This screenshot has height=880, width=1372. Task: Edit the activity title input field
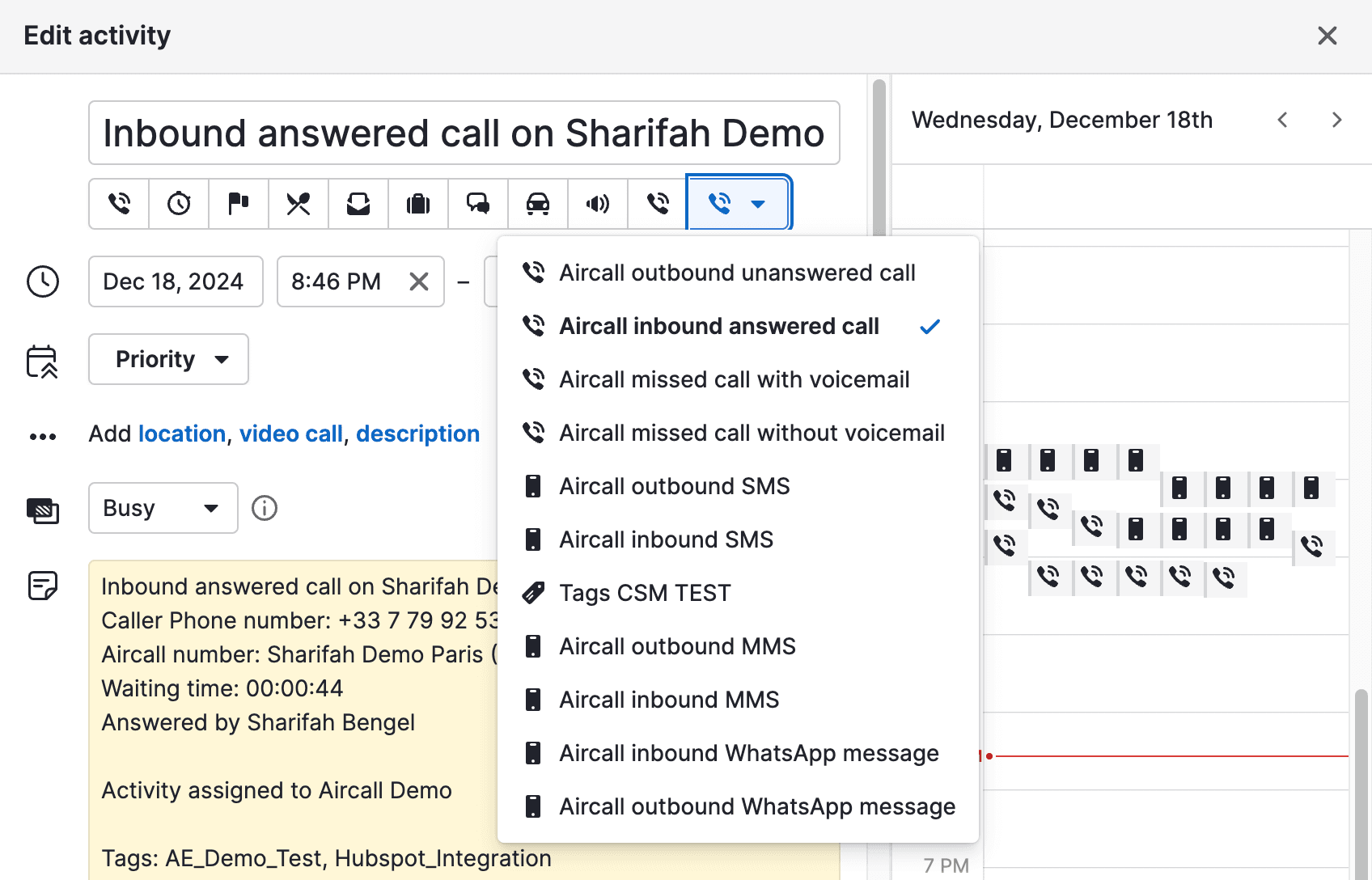point(464,133)
